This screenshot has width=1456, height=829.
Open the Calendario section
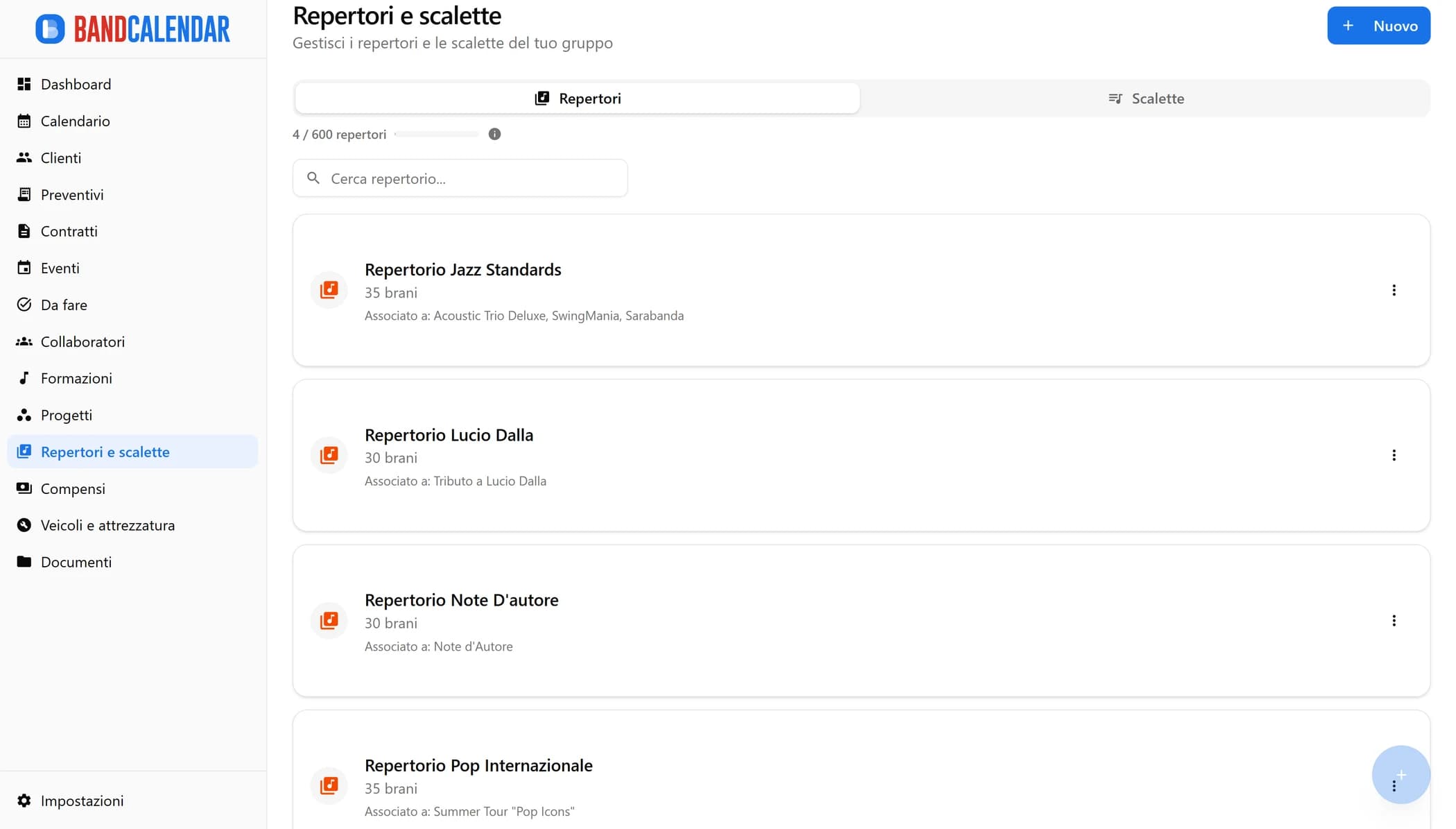point(24,121)
